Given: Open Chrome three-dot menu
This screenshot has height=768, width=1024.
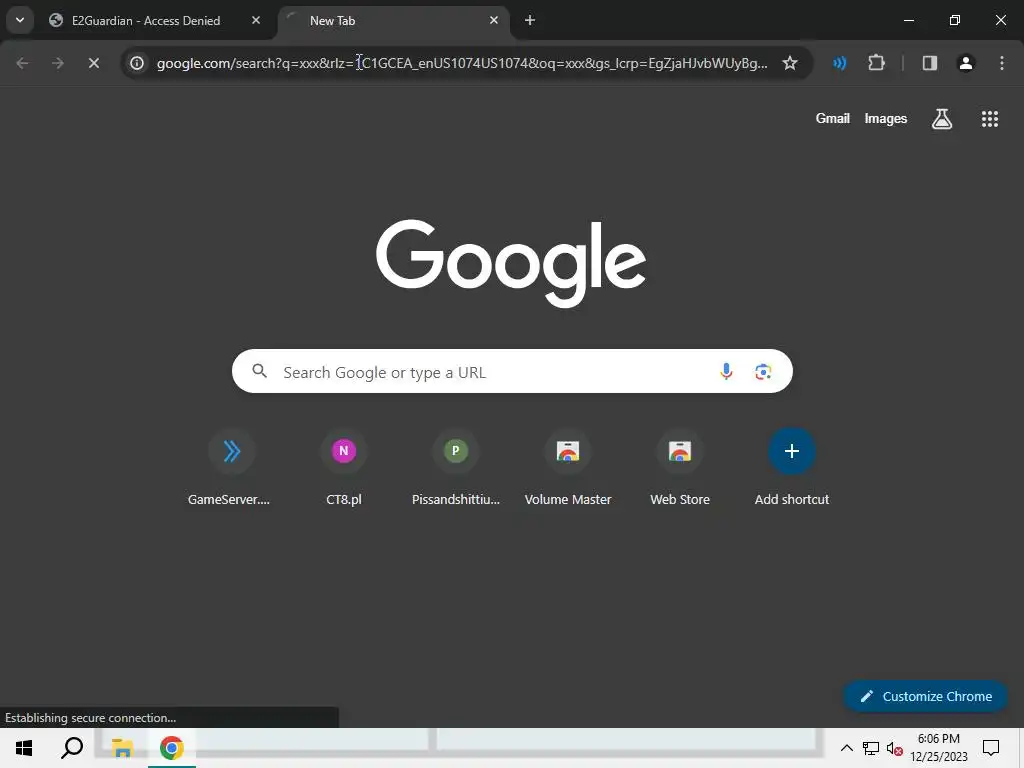Looking at the screenshot, I should pos(1002,63).
